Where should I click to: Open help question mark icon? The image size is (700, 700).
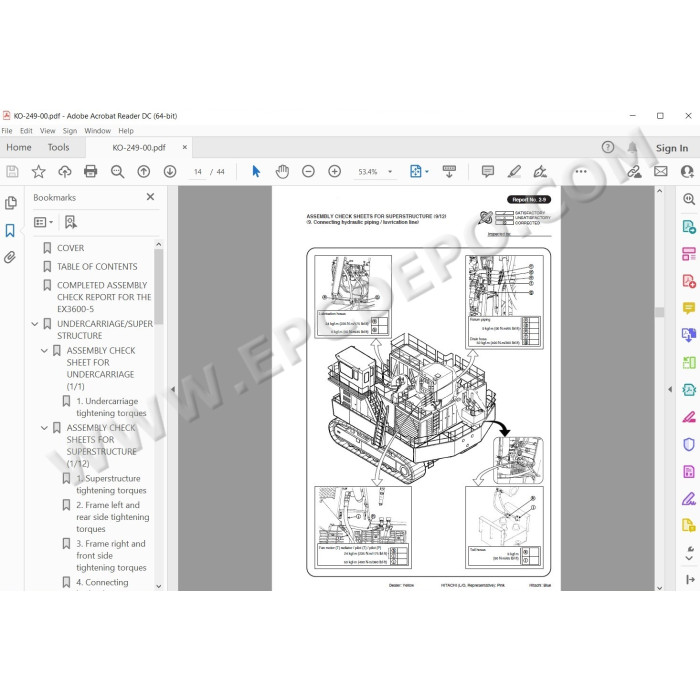pyautogui.click(x=608, y=147)
